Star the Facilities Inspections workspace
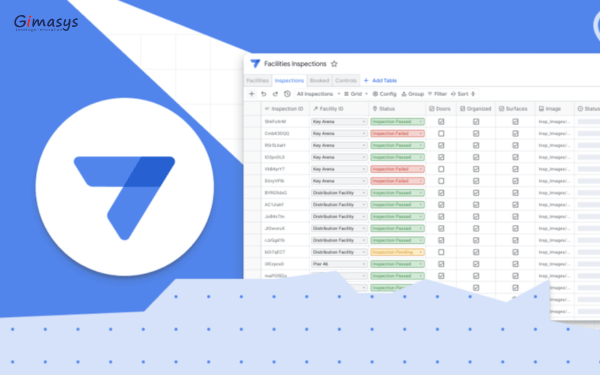600x375 pixels. coord(334,64)
